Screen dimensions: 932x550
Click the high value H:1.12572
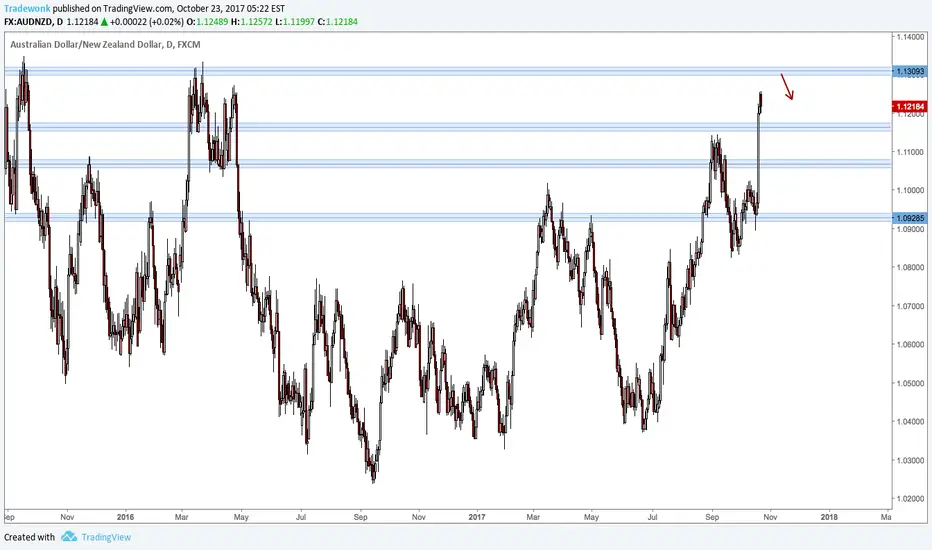tap(251, 22)
